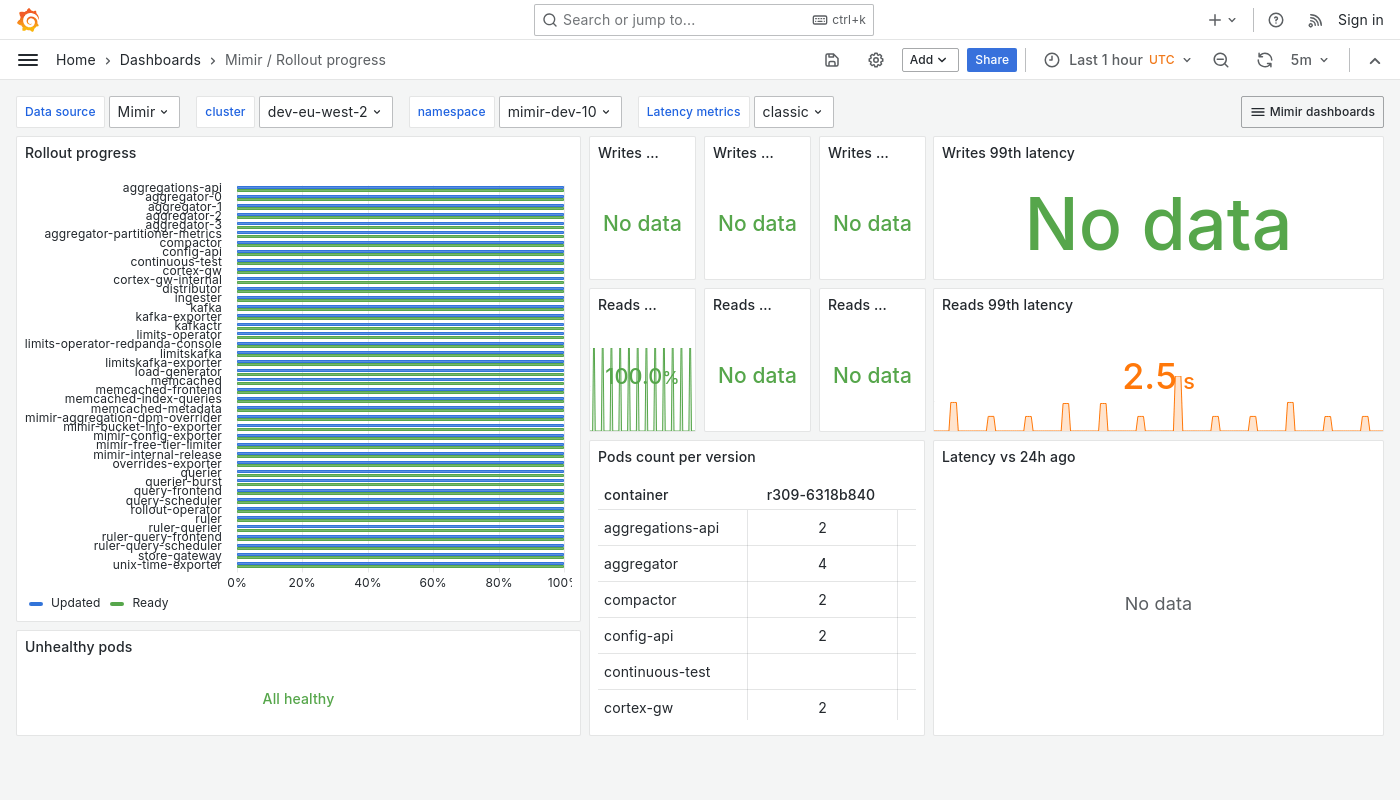
Task: Navigate to Dashboards breadcrumb
Action: (160, 60)
